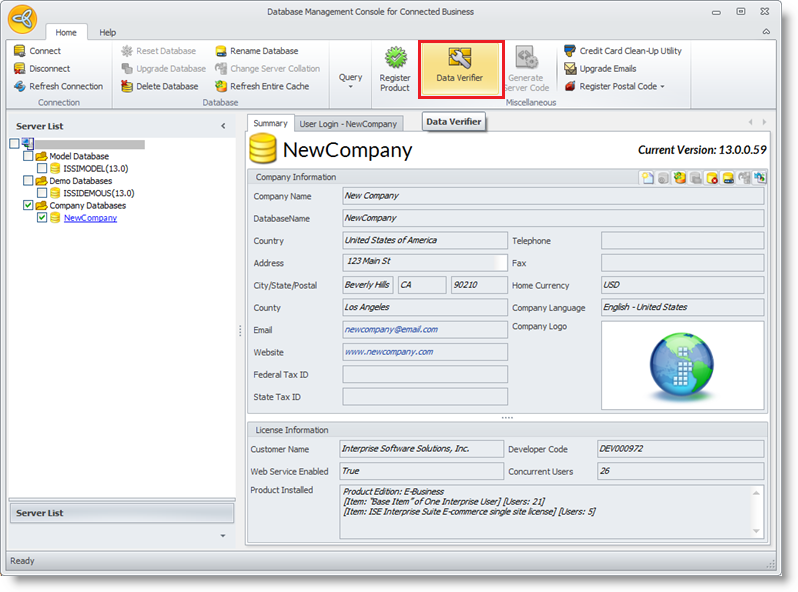Click the Disconnect server icon
Screen dimensions: 798x592
pos(20,69)
